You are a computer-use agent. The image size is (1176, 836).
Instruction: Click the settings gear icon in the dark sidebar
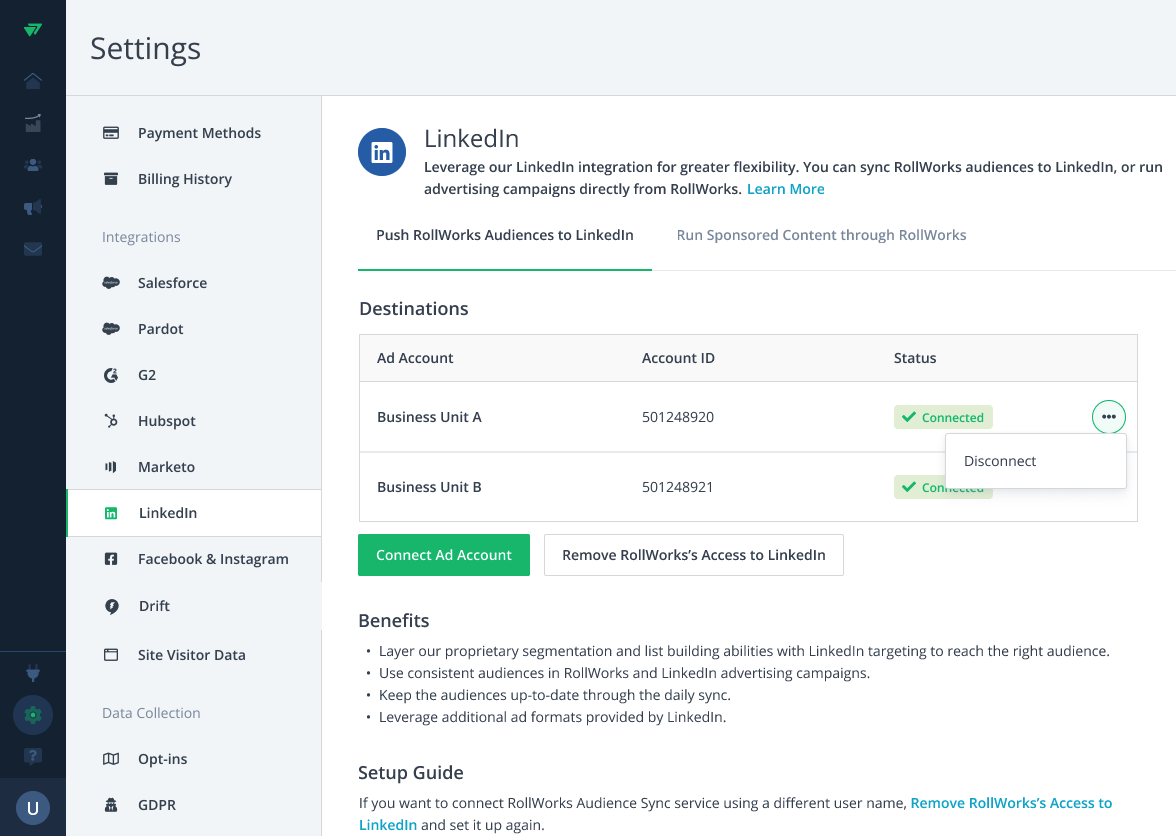click(x=32, y=715)
